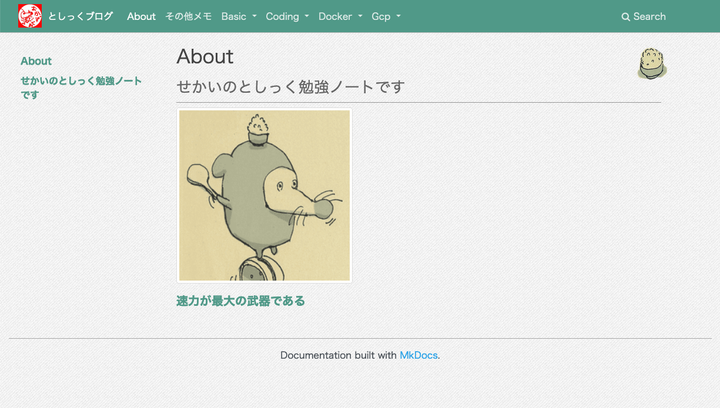This screenshot has width=720, height=408.
Task: Click the せかいのとしっく勉強ノートです subheading
Action: [x=291, y=87]
